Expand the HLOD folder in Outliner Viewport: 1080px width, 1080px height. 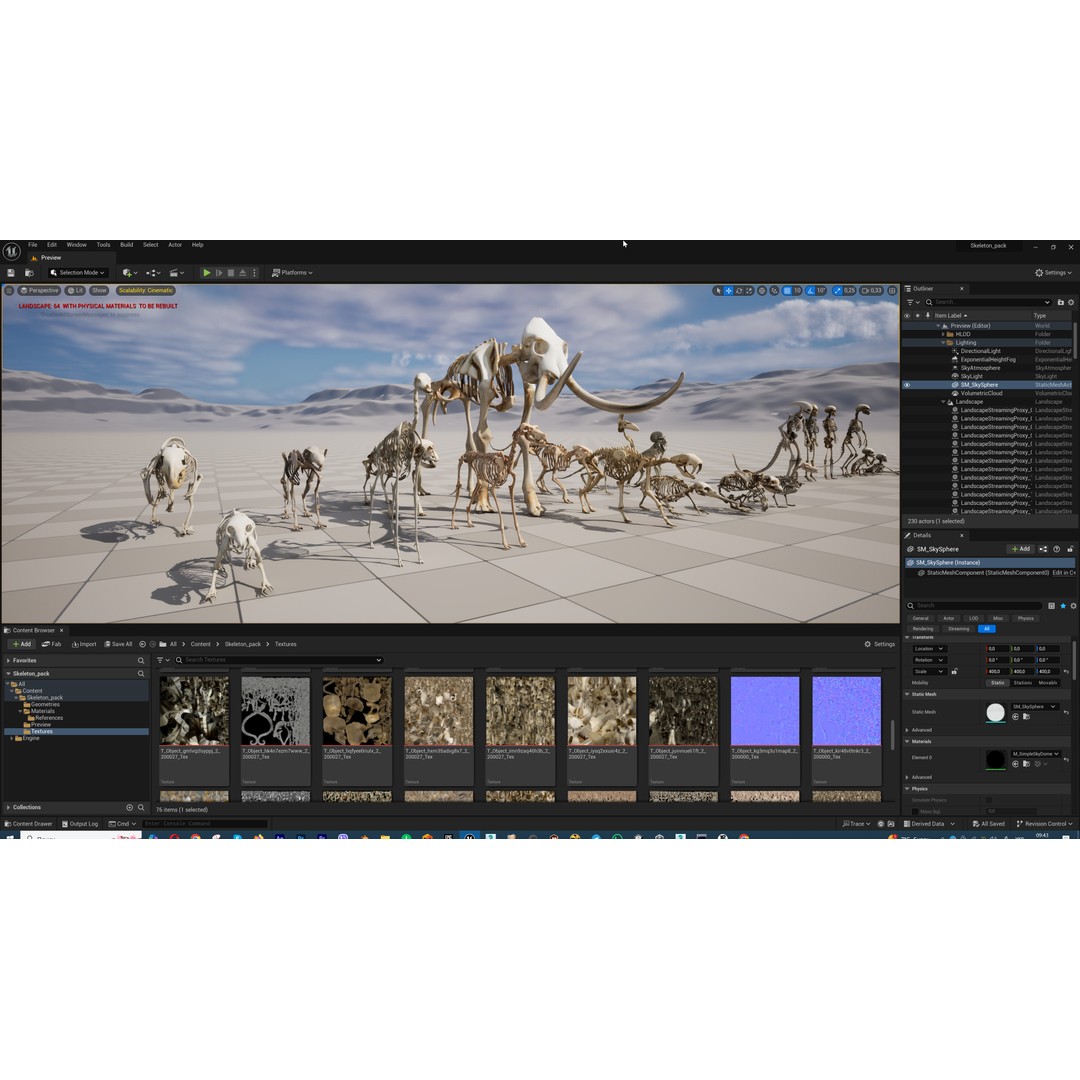(x=944, y=334)
